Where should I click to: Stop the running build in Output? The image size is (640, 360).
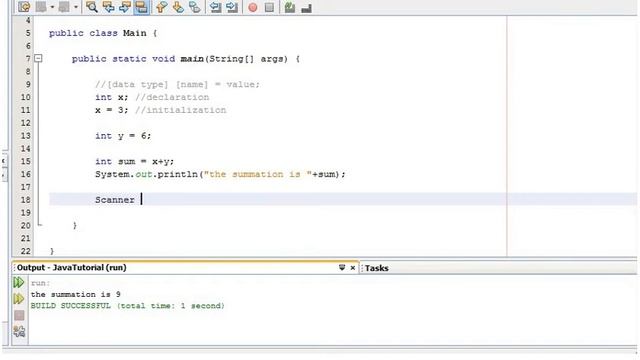point(19,315)
